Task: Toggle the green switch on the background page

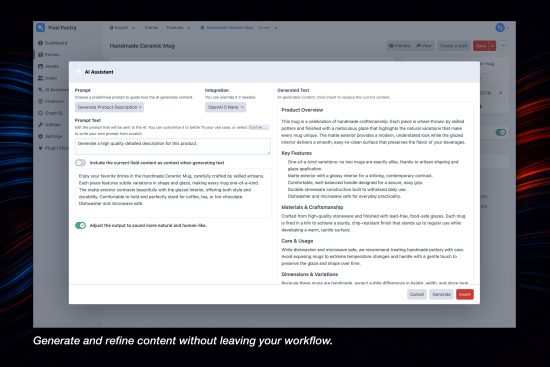Action: tap(501, 132)
